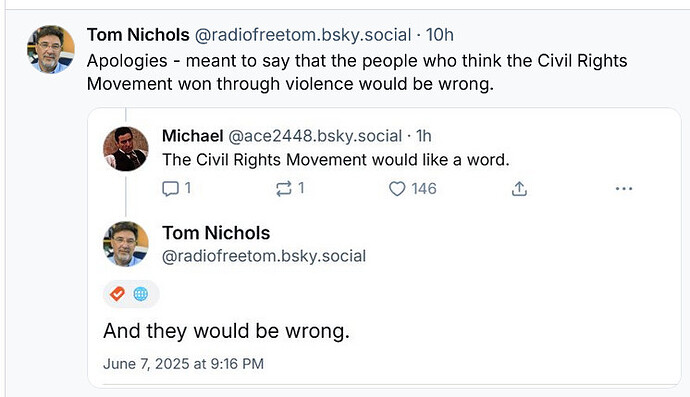The image size is (690, 397).
Task: Click the blue globe badge icon
Action: tap(141, 294)
